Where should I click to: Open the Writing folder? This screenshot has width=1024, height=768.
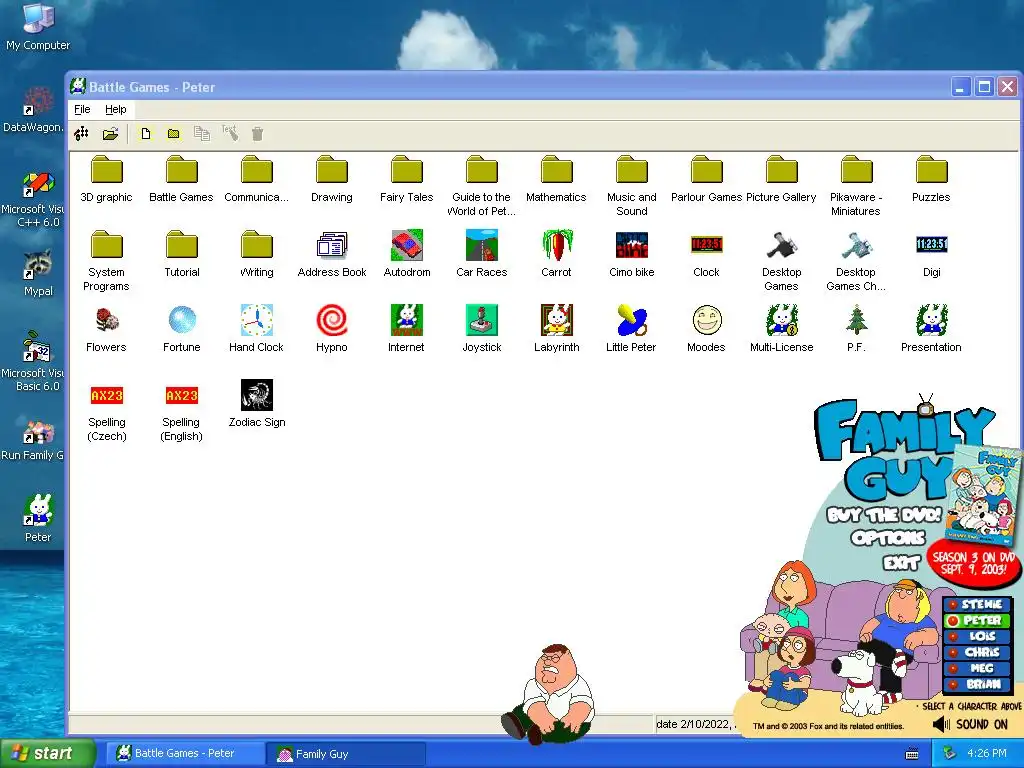[x=257, y=245]
